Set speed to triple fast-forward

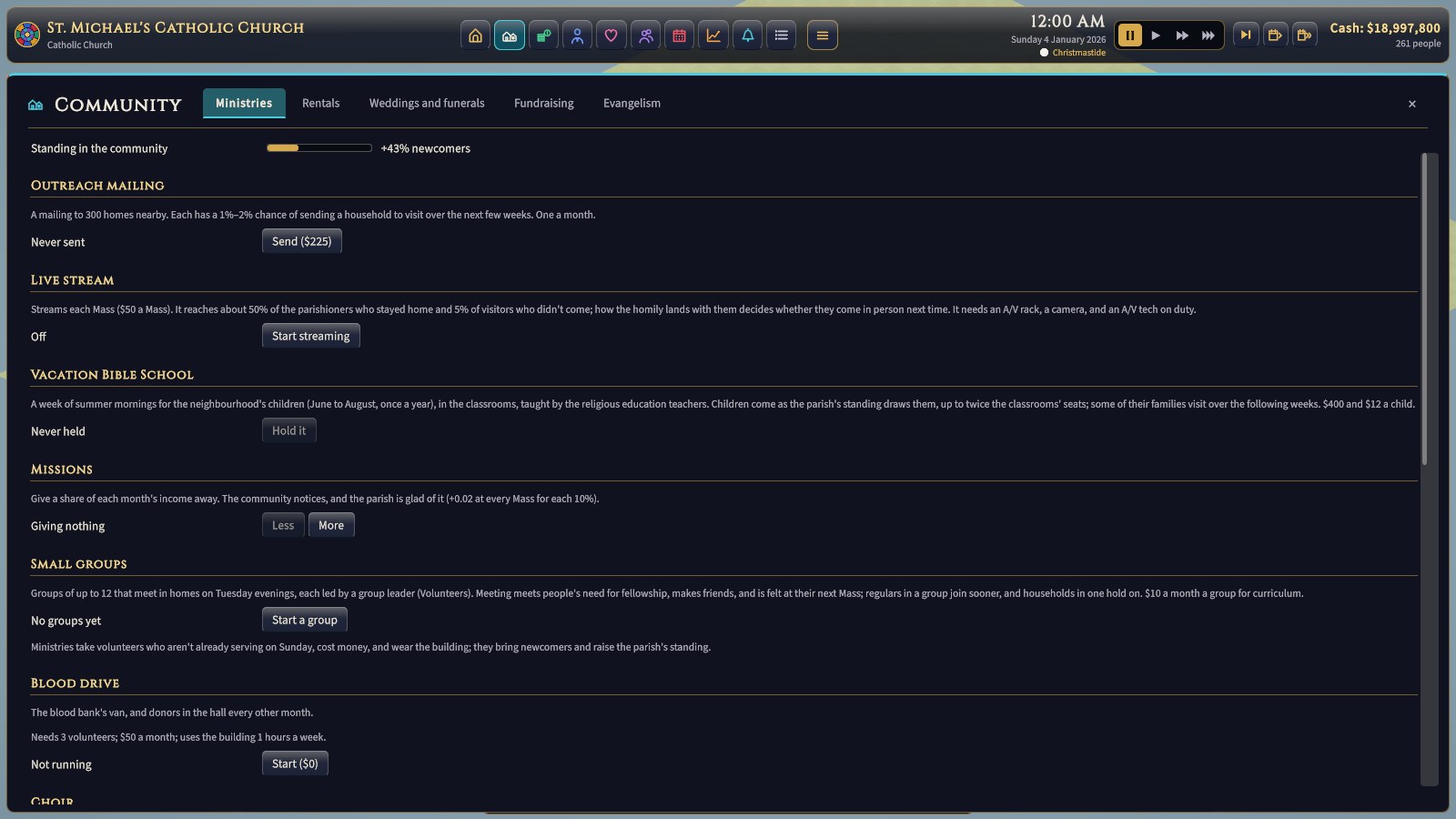[1208, 35]
